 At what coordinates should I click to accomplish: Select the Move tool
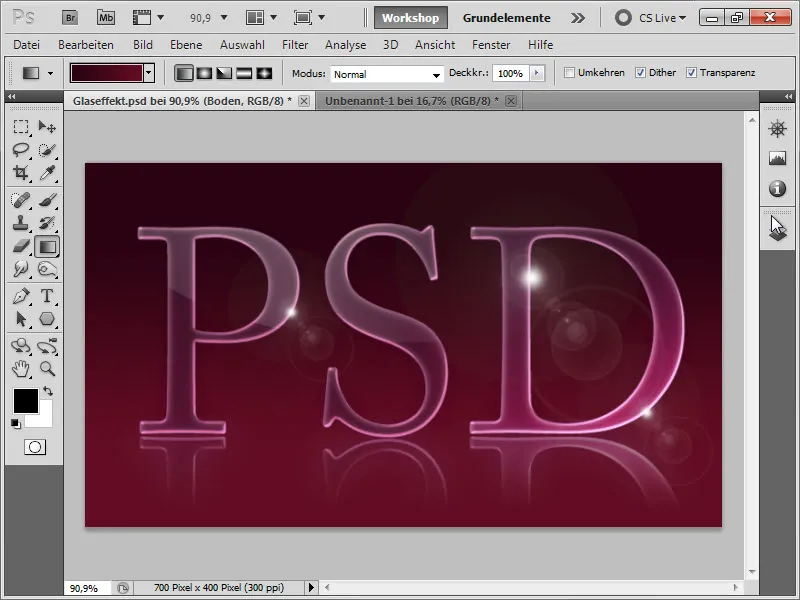47,127
